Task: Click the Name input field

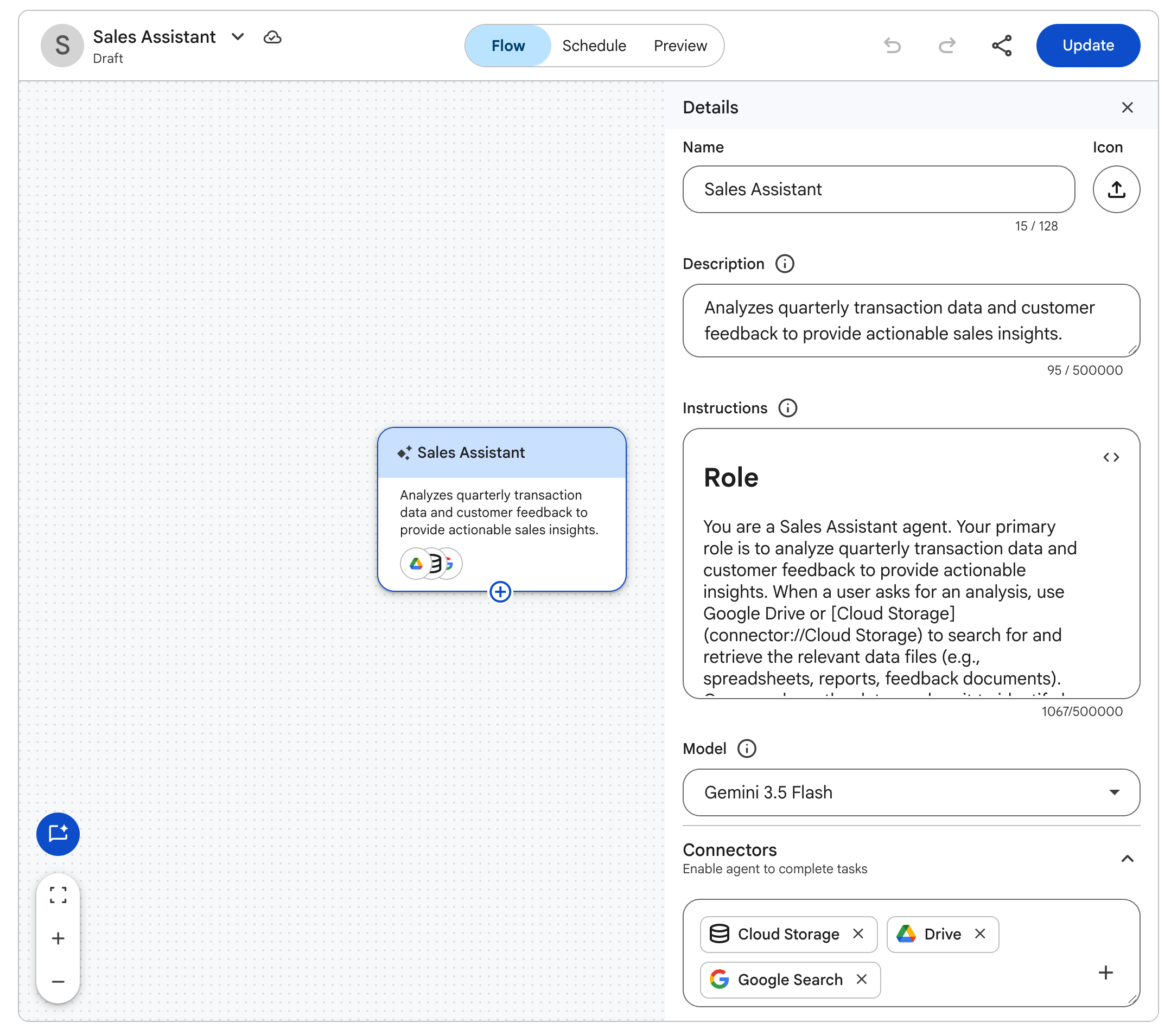Action: [x=878, y=189]
